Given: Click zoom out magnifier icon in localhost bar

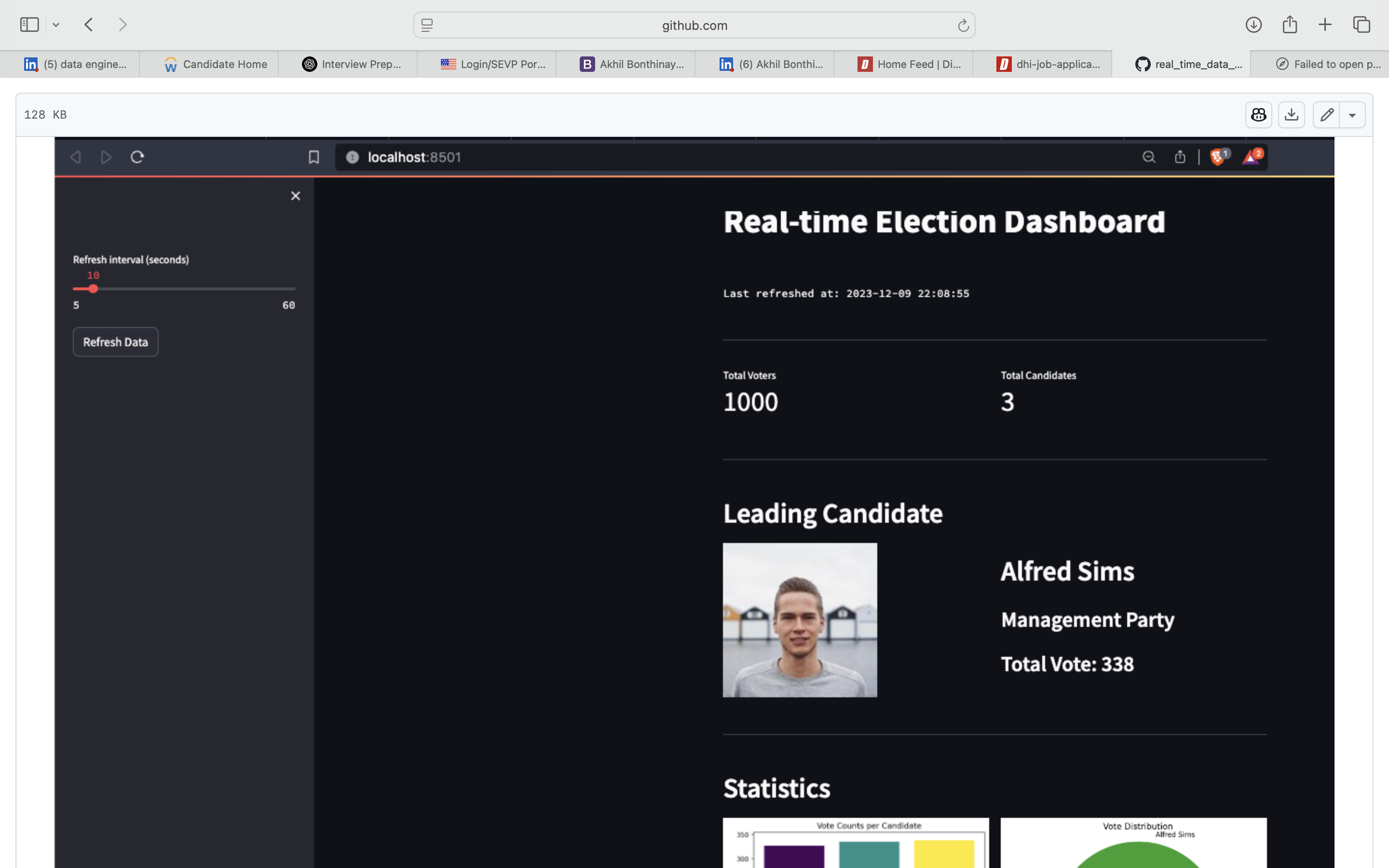Looking at the screenshot, I should [x=1148, y=157].
